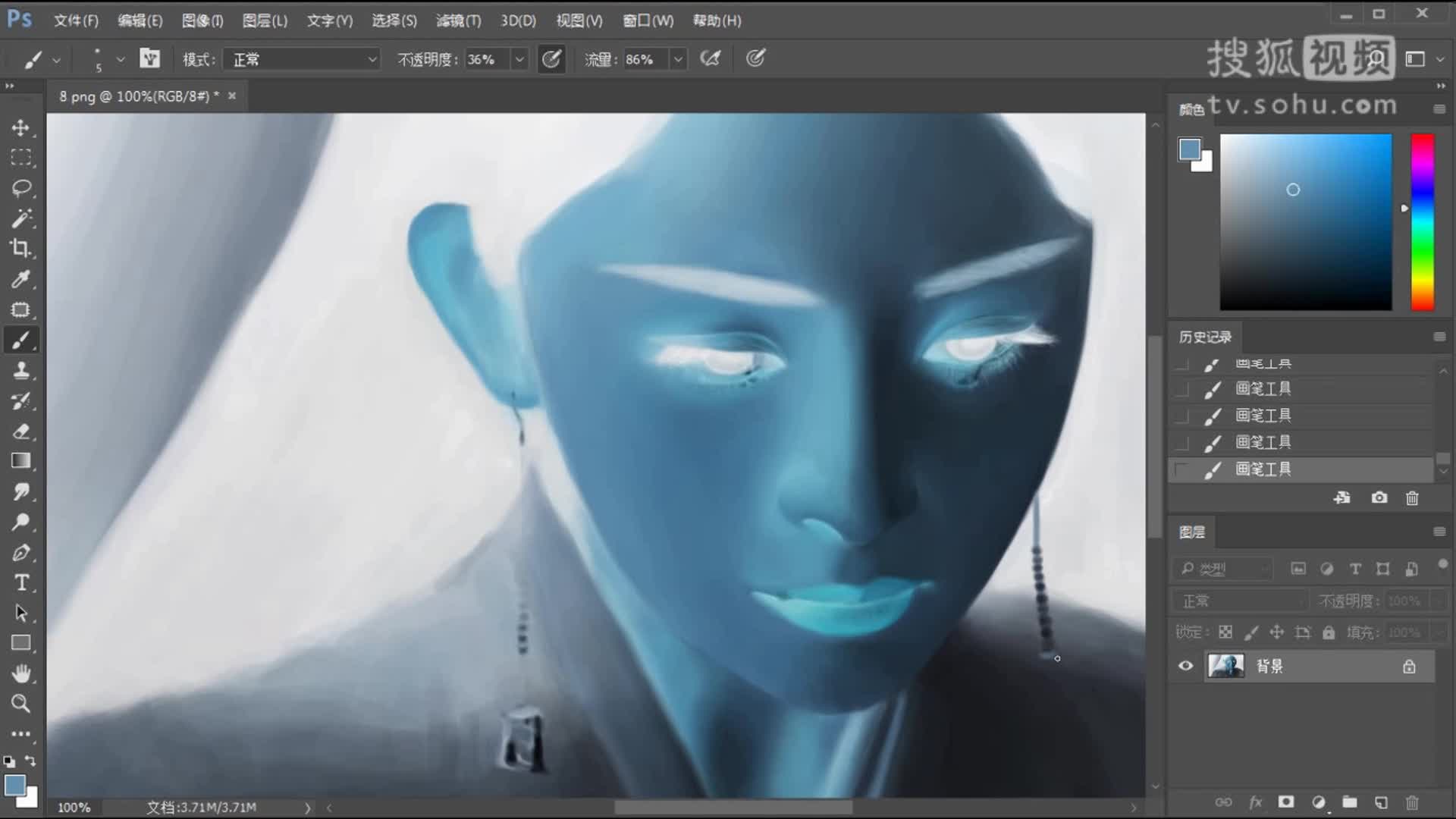
Task: Click the 背景 layer thumbnail
Action: (1226, 666)
